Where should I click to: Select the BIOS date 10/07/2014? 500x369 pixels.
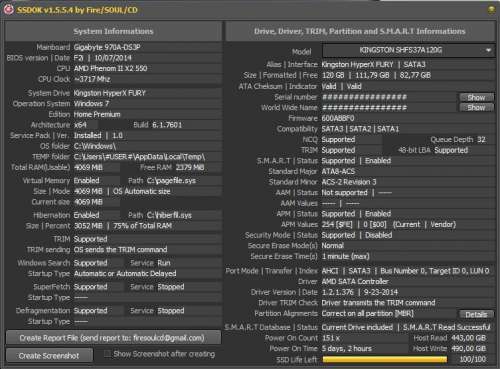113,58
